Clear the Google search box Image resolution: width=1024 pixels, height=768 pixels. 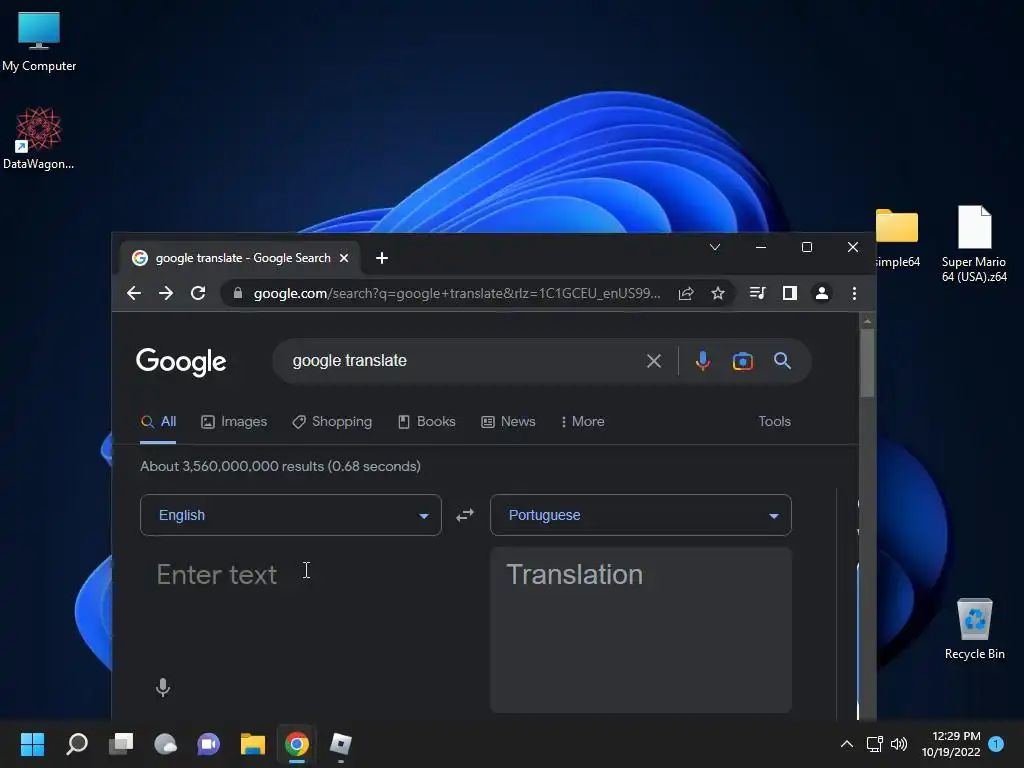pyautogui.click(x=654, y=361)
